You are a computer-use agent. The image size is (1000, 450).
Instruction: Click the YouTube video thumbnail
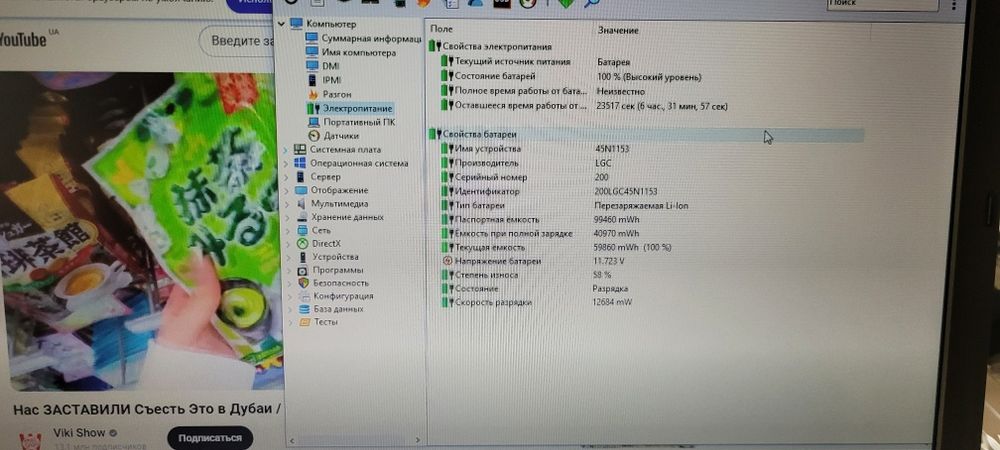142,230
